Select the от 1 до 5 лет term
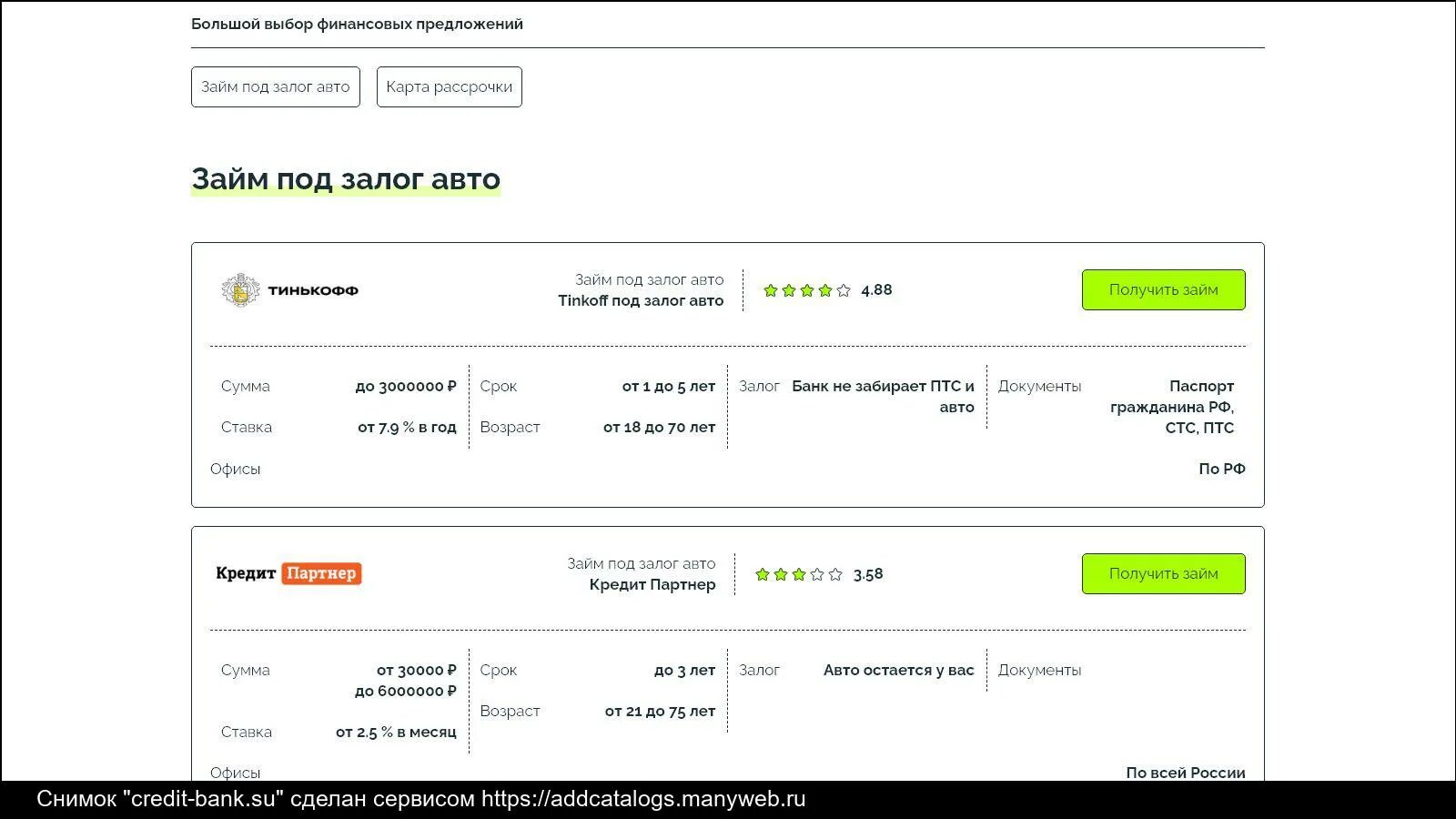1456x819 pixels. point(669,386)
